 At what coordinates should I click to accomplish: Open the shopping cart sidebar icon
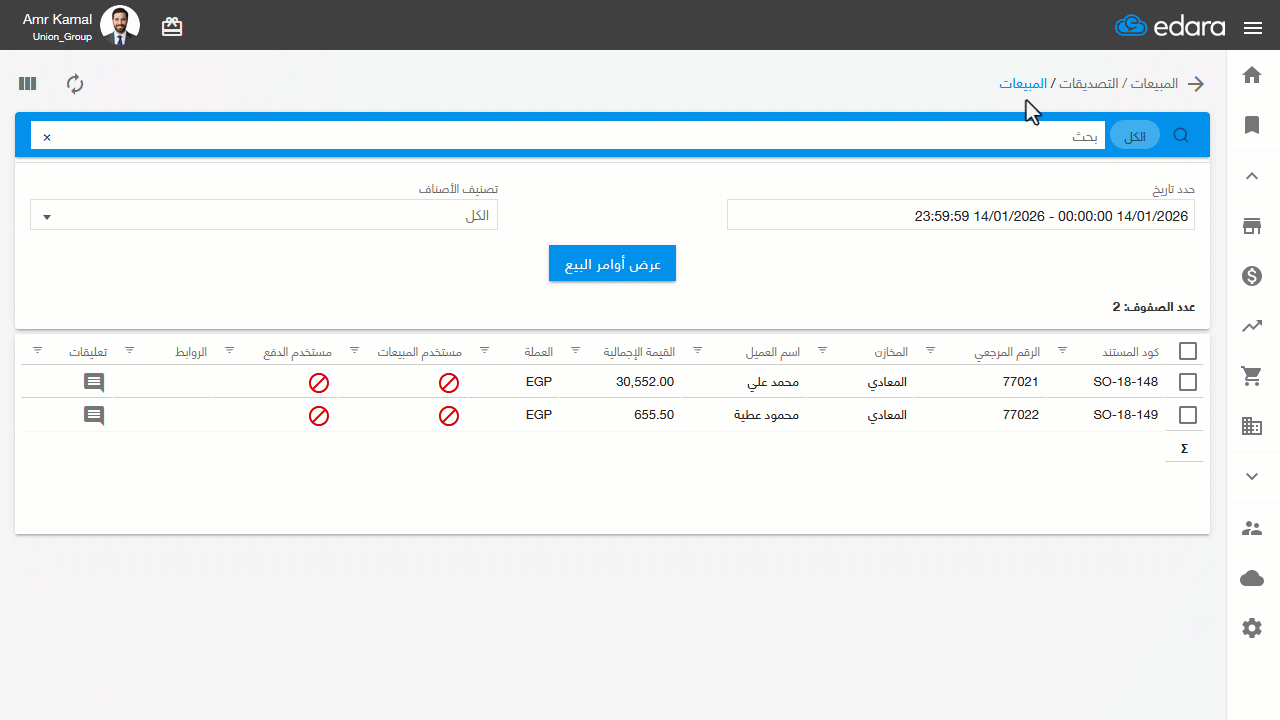tap(1252, 376)
